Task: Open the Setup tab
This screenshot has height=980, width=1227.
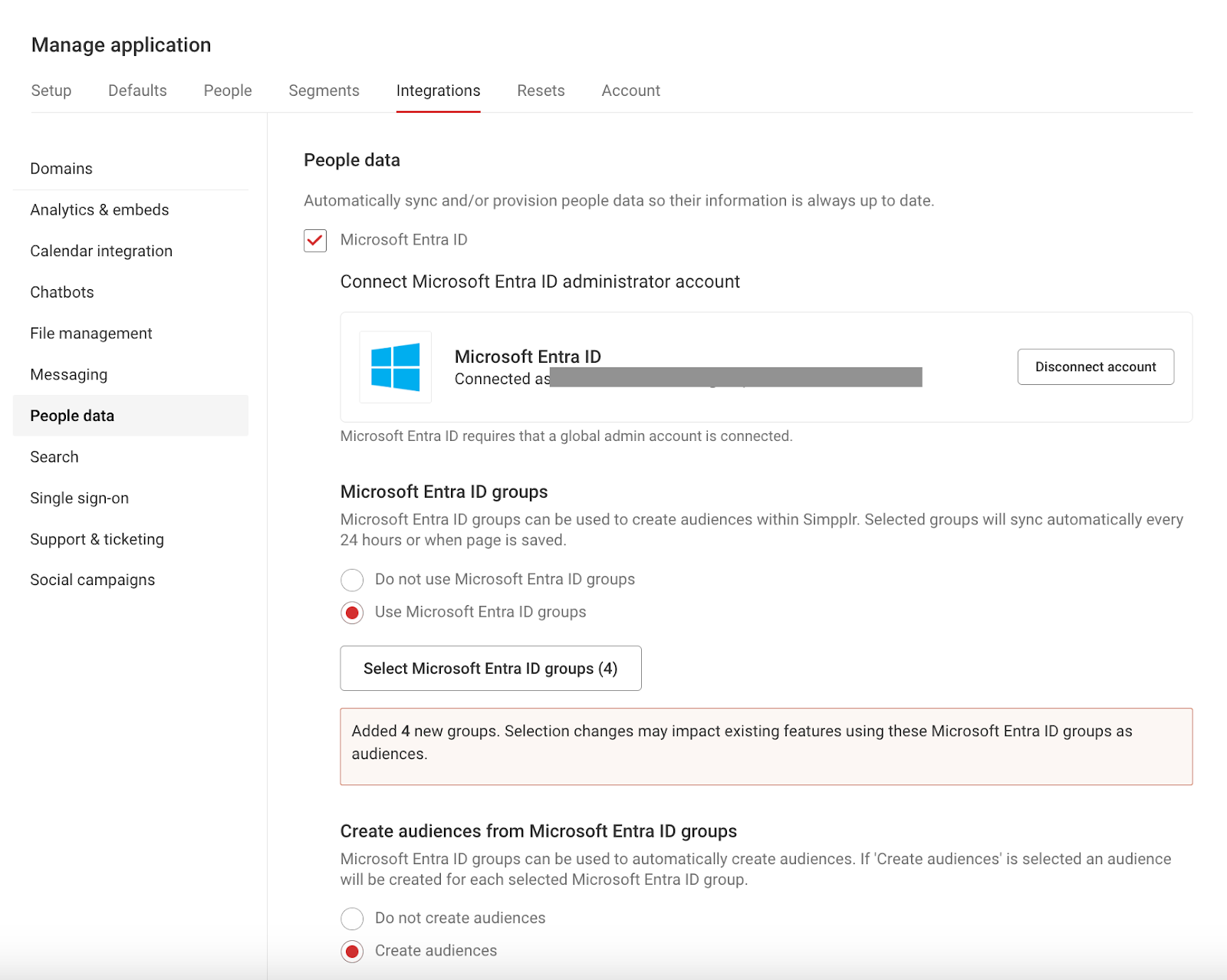Action: click(51, 90)
